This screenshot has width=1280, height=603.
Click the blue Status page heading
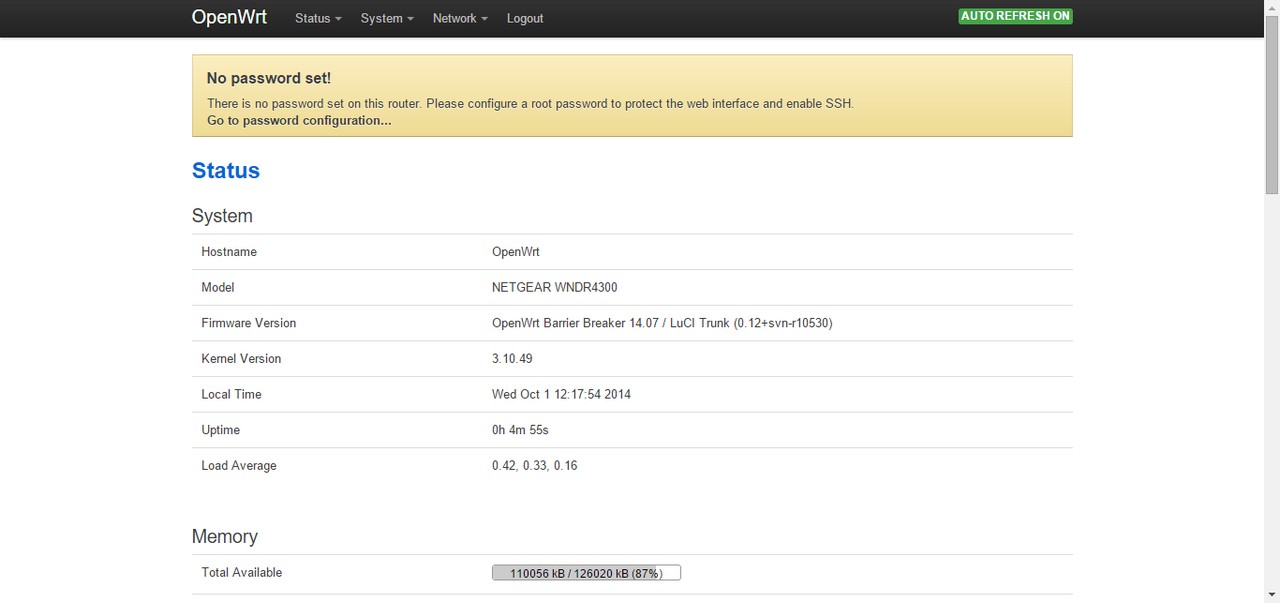(x=226, y=171)
